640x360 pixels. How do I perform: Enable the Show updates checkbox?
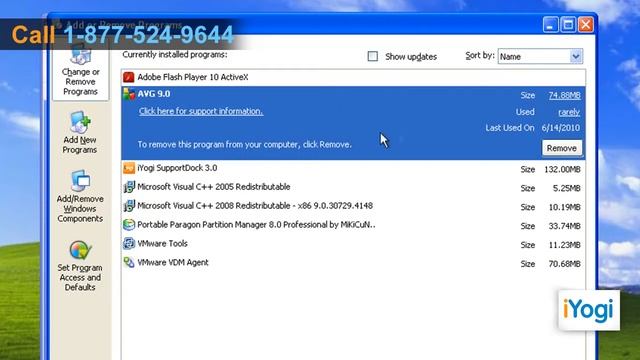click(x=372, y=56)
